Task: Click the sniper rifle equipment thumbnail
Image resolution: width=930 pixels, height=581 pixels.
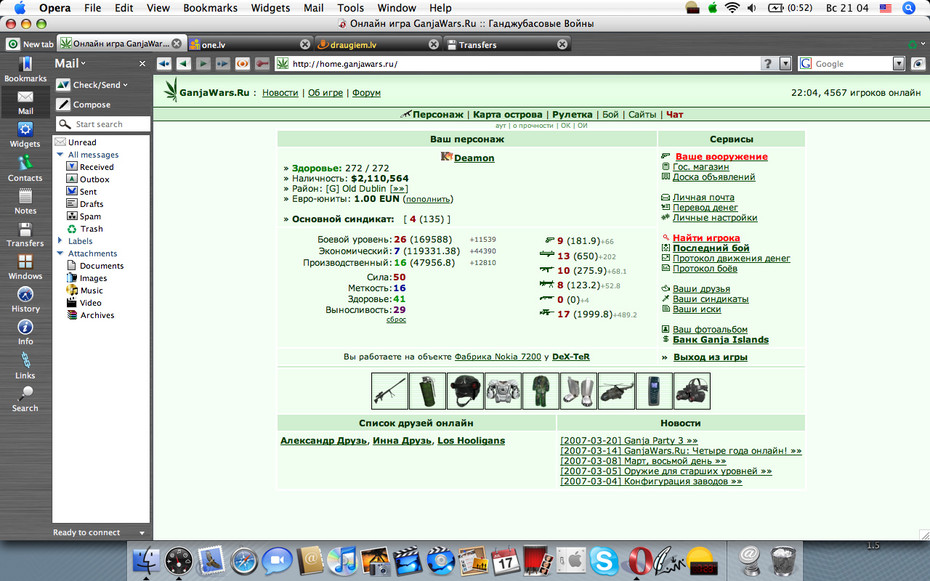Action: tap(389, 391)
